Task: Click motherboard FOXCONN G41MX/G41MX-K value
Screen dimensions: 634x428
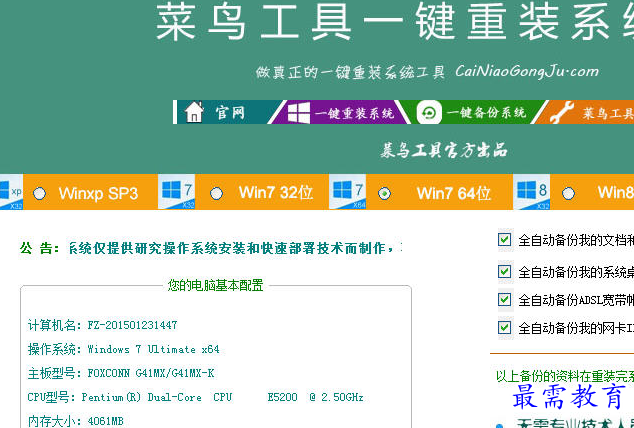Action: tap(151, 373)
